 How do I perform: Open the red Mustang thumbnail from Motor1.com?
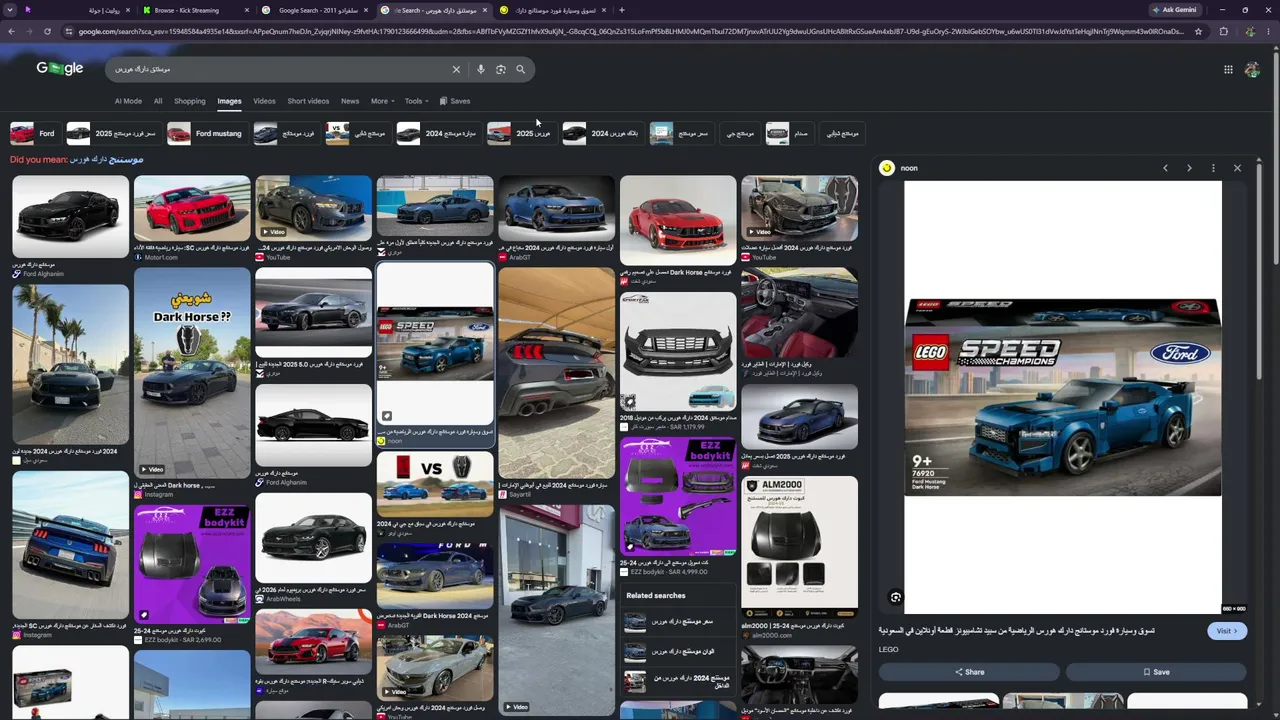click(192, 208)
